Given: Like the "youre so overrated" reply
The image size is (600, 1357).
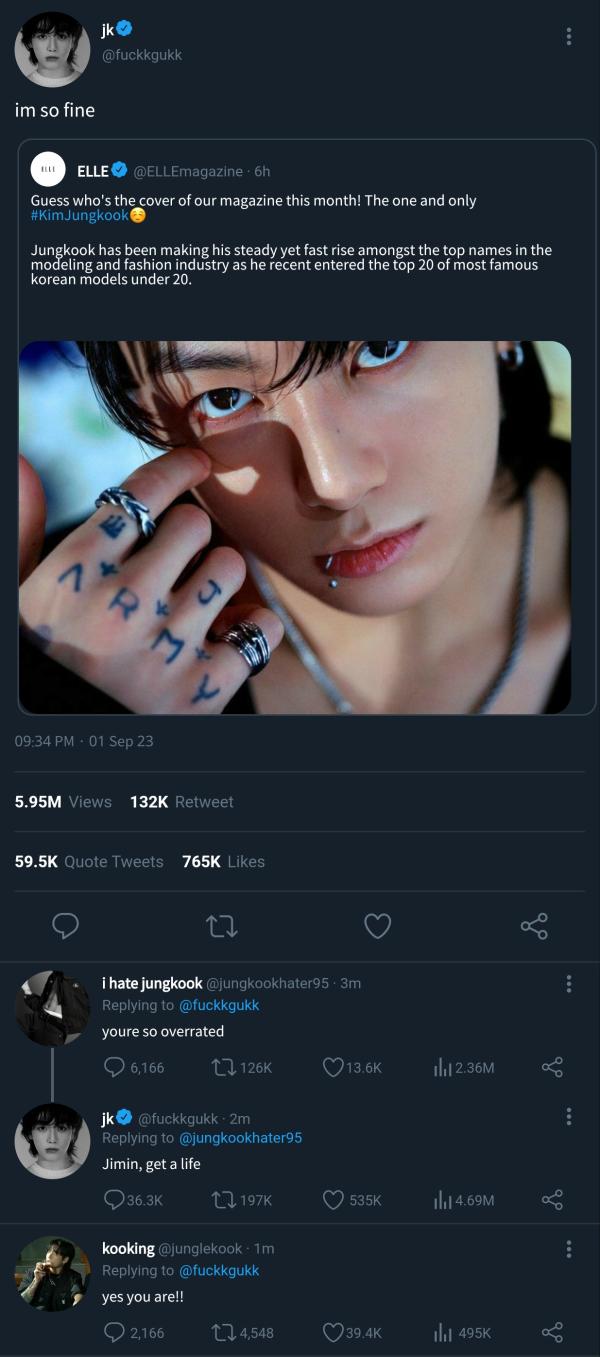Looking at the screenshot, I should (x=333, y=1067).
